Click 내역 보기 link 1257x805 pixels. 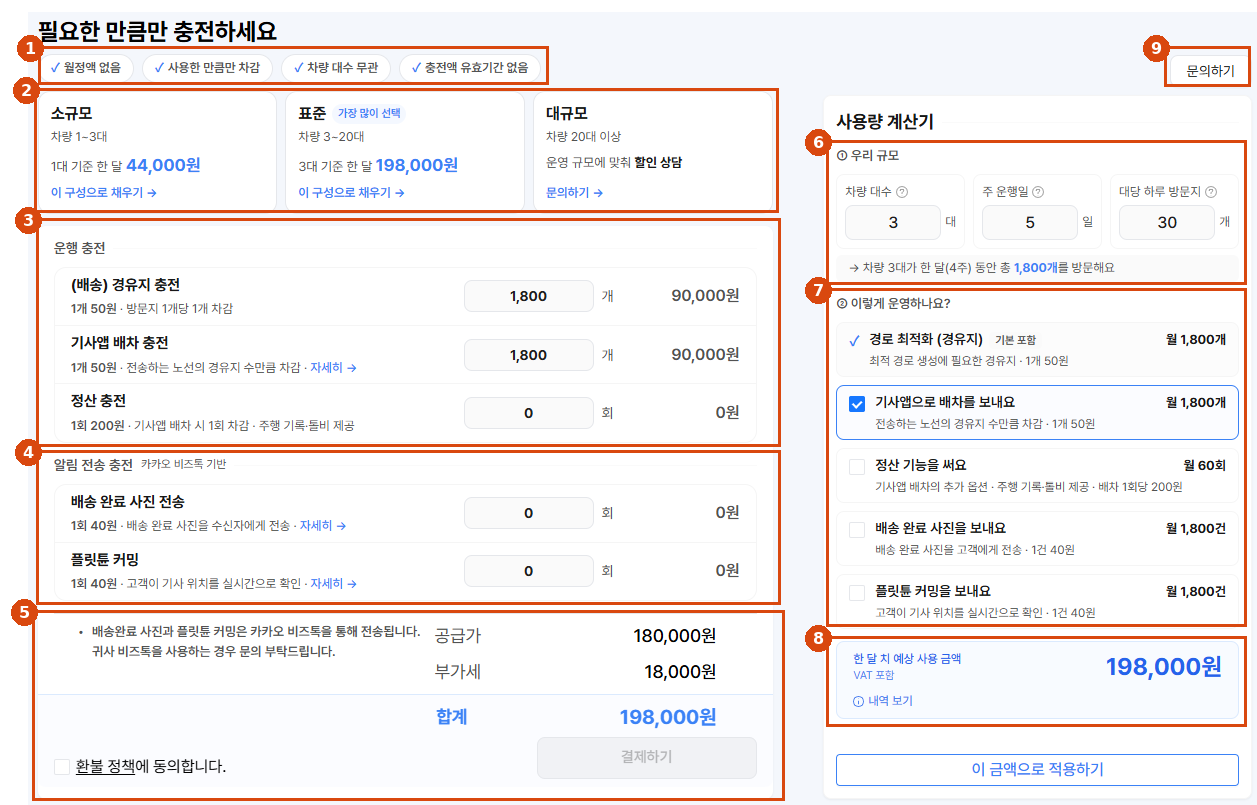890,701
